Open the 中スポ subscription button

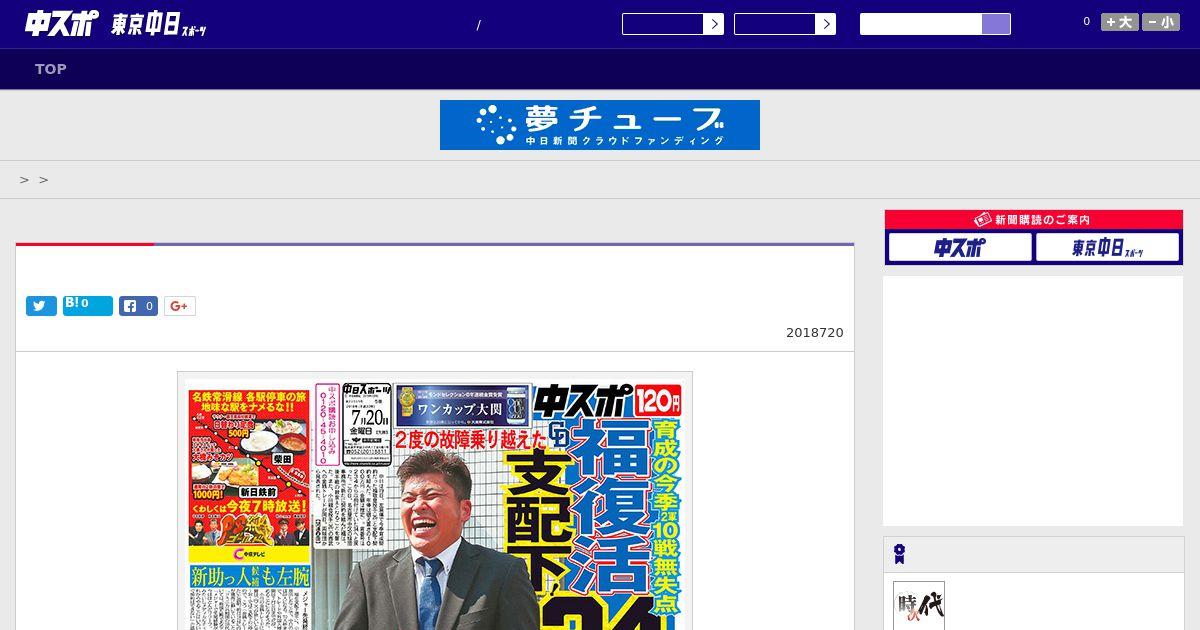(960, 247)
